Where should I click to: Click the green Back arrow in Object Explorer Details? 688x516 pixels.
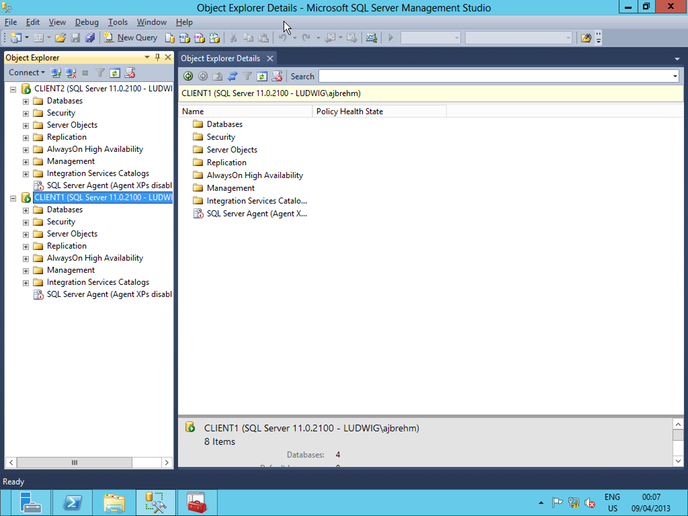click(x=188, y=76)
